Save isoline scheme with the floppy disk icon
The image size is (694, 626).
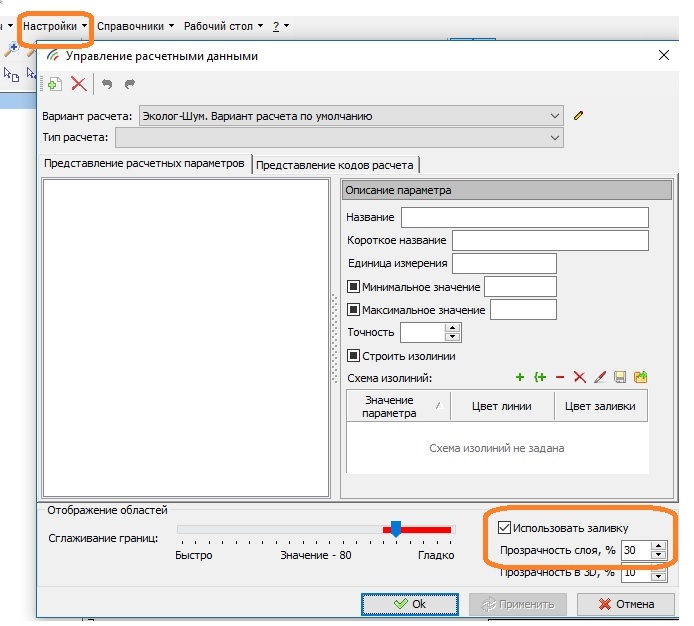tap(620, 377)
